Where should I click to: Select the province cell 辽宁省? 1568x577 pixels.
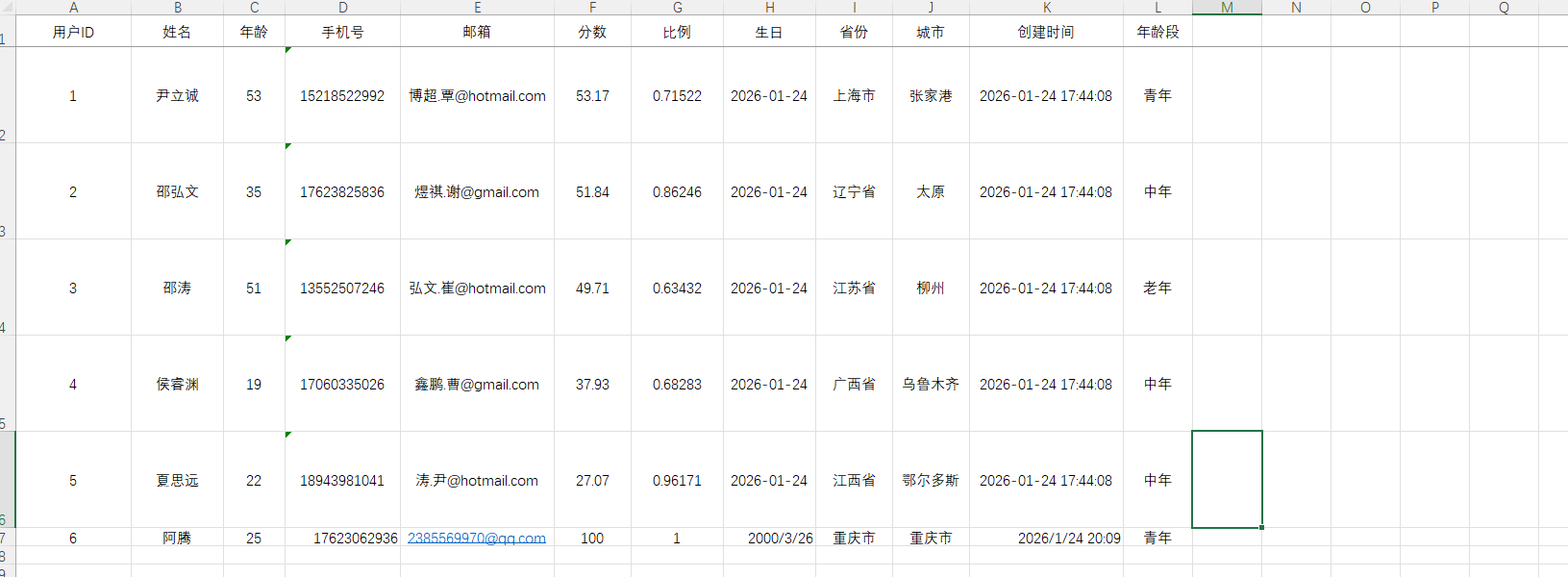(x=854, y=192)
